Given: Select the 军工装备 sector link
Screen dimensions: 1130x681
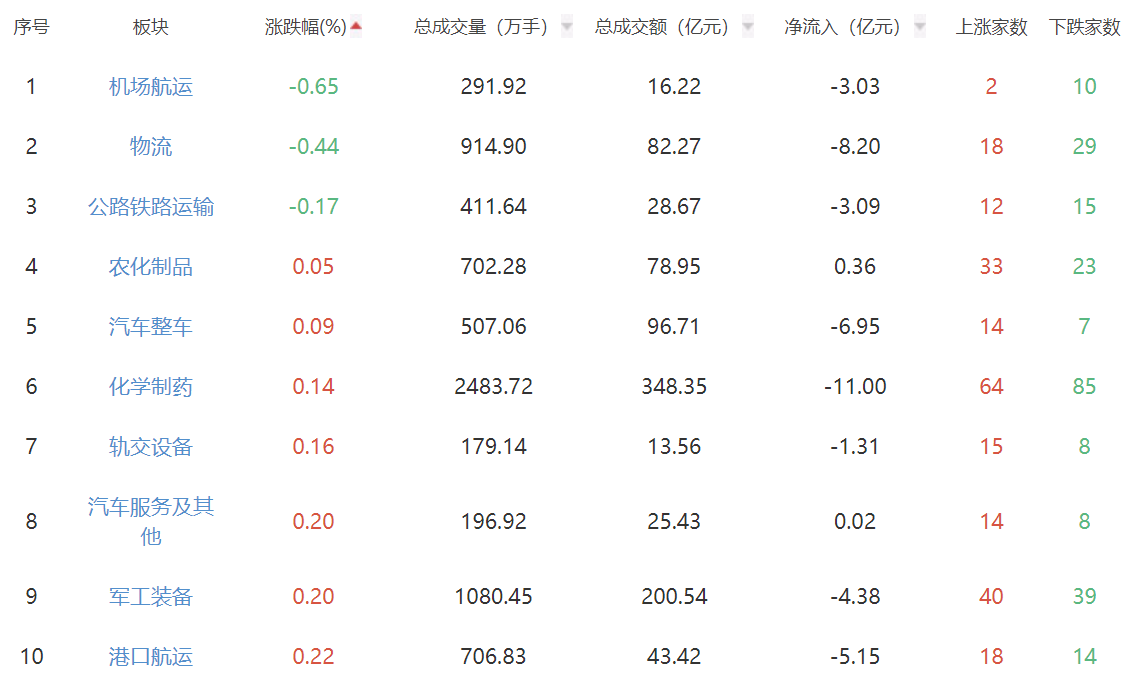Looking at the screenshot, I should click(x=151, y=597).
